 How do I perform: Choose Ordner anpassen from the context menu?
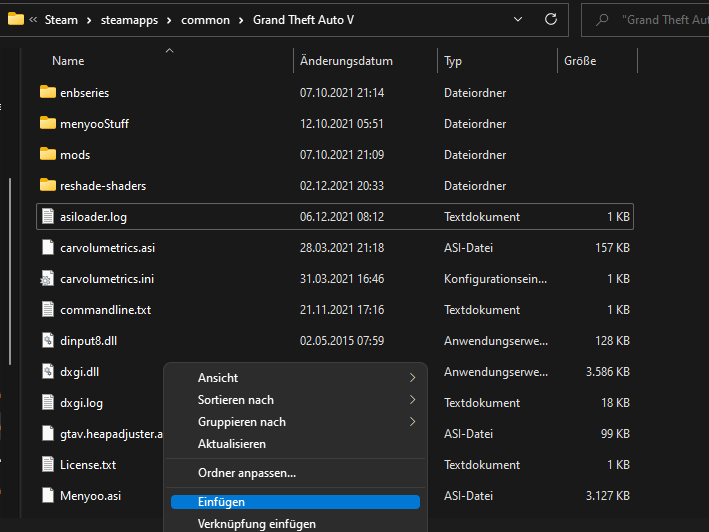(x=247, y=473)
